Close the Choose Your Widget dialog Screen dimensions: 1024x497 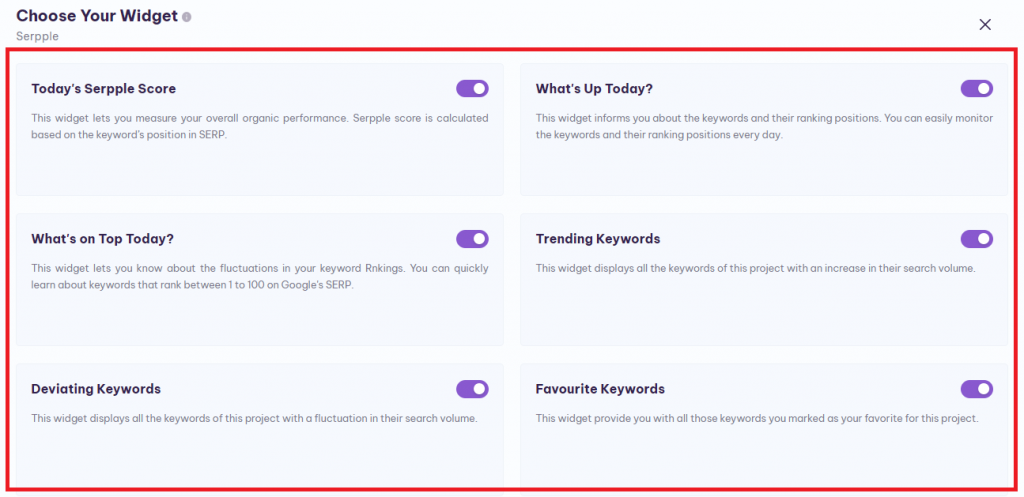coord(985,24)
